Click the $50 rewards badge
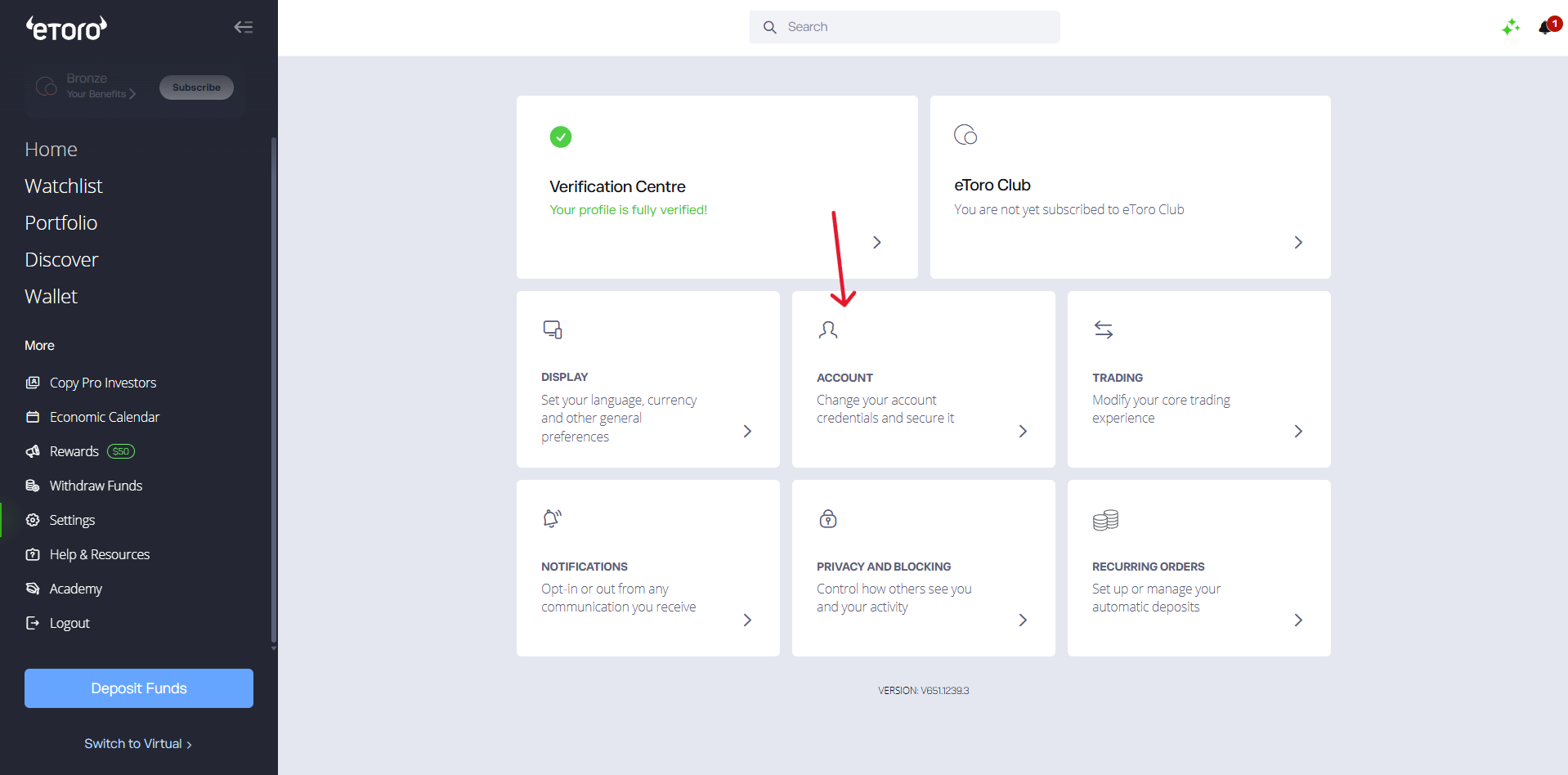Viewport: 1568px width, 775px height. (121, 451)
